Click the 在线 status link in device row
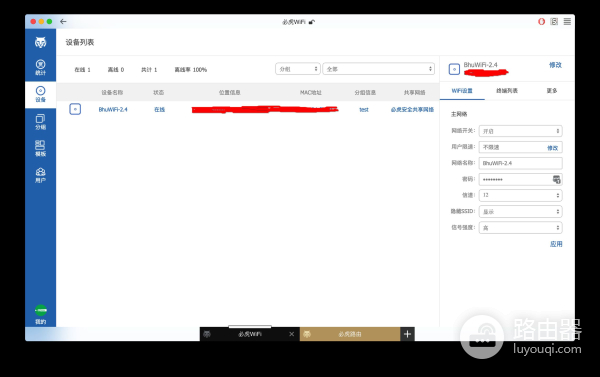 click(159, 109)
